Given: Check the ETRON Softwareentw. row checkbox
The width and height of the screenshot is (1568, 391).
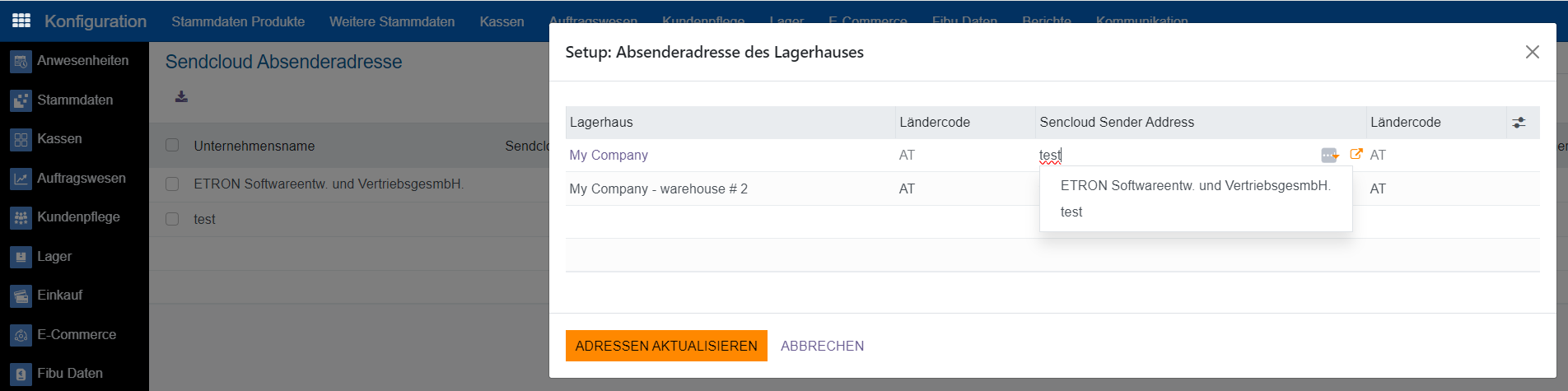Looking at the screenshot, I should (x=172, y=184).
